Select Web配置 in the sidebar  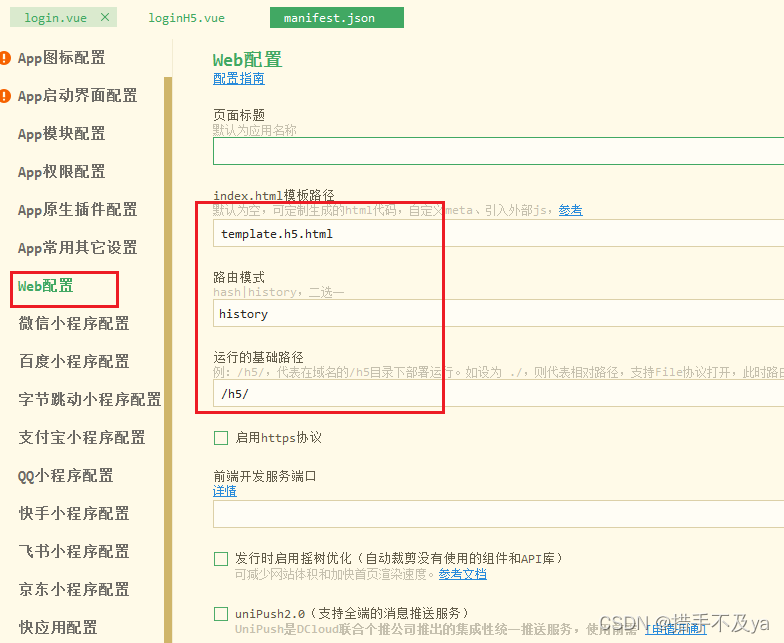pos(46,286)
